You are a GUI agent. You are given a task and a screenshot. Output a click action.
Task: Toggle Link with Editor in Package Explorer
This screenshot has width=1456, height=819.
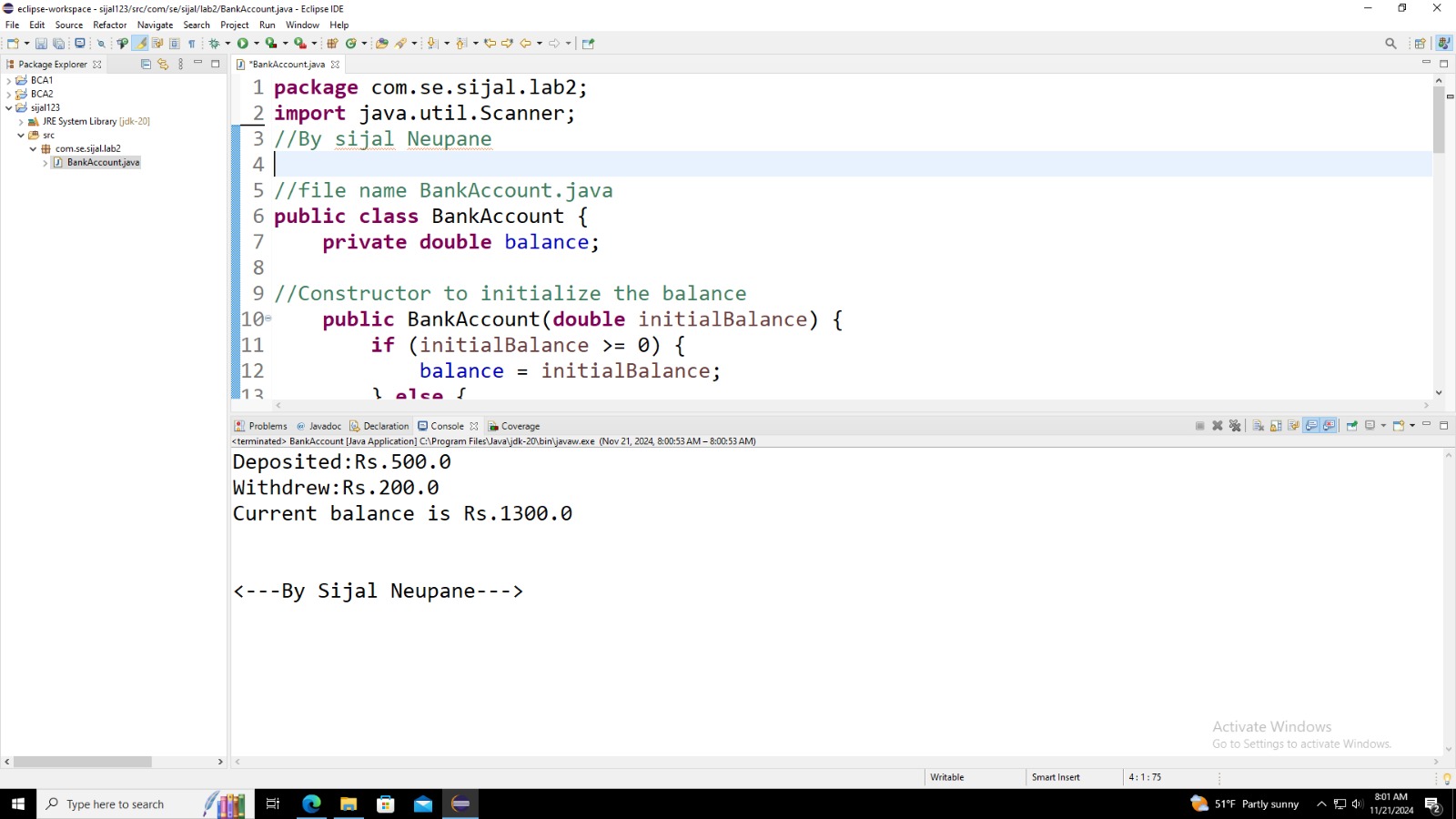click(163, 64)
